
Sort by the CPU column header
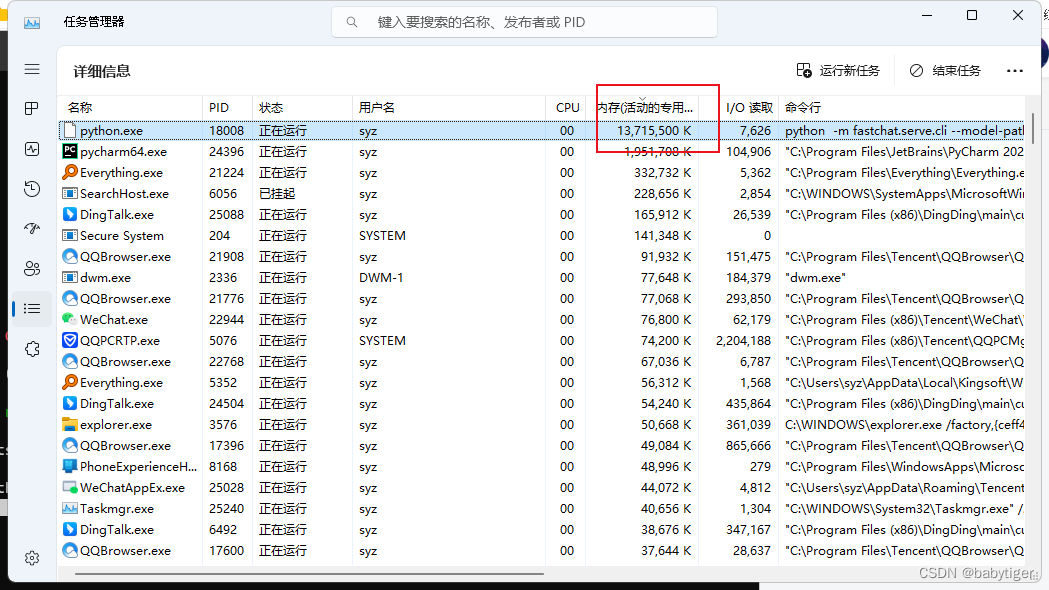click(x=566, y=108)
